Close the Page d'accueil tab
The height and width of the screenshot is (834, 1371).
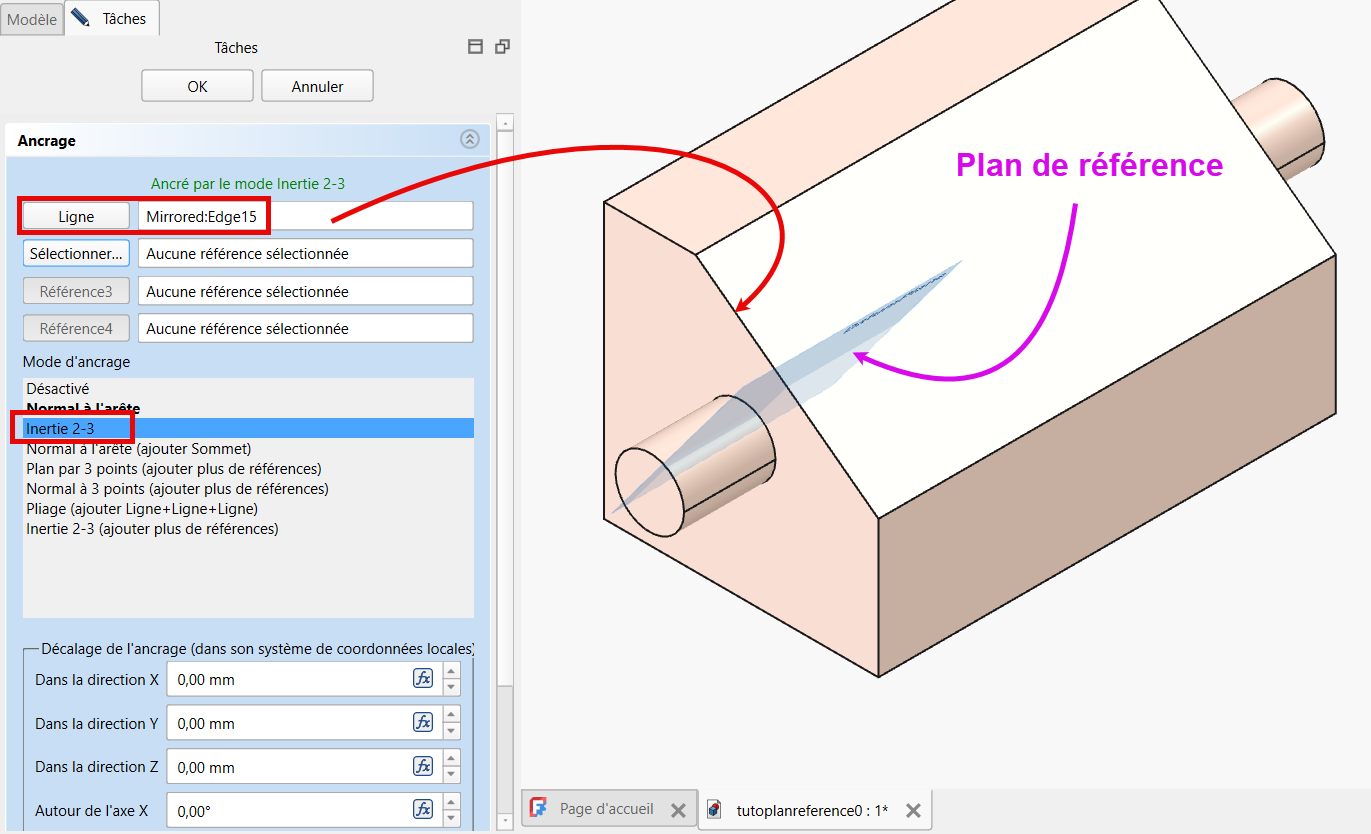[x=677, y=810]
